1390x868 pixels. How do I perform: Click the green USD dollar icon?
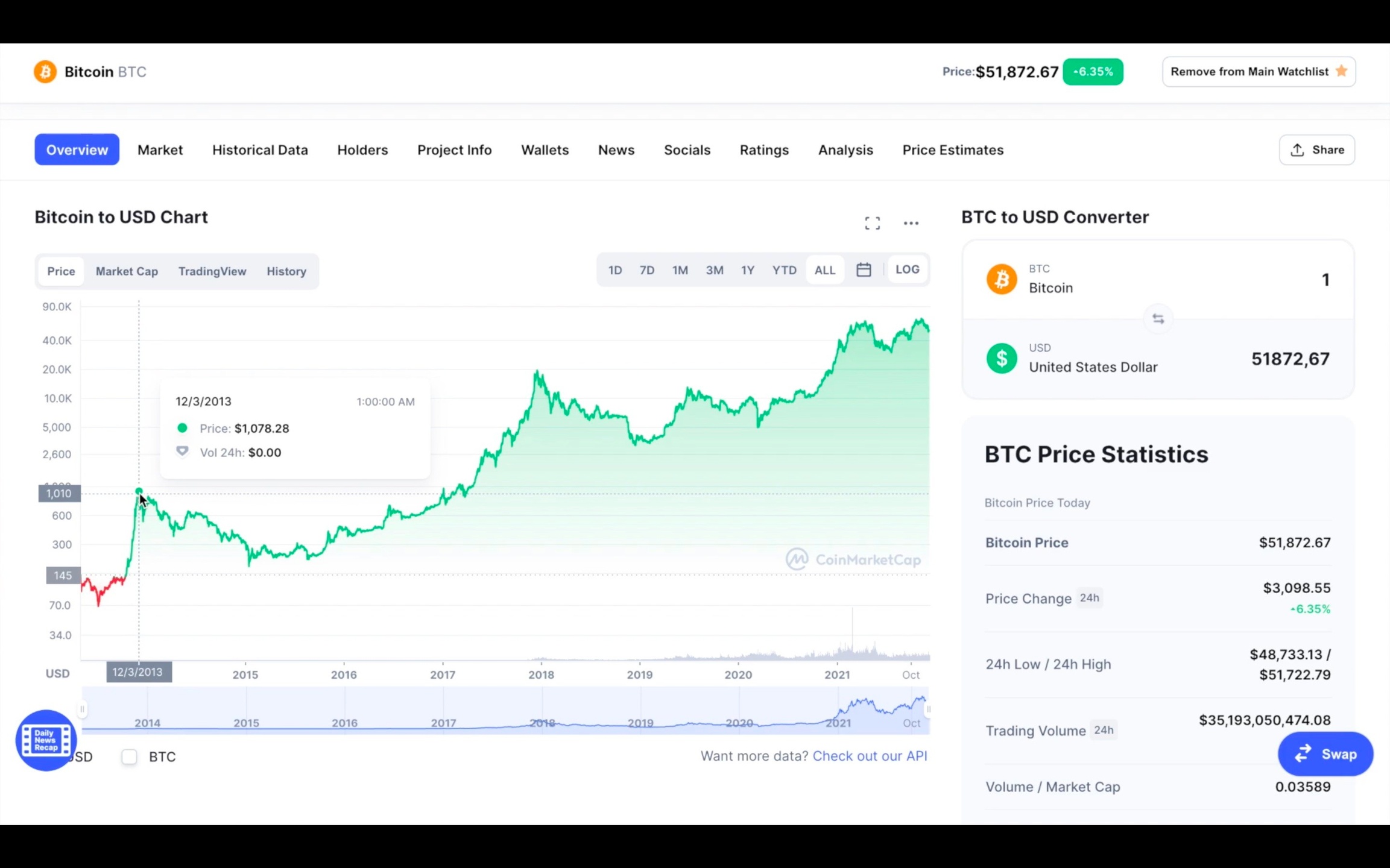pyautogui.click(x=1001, y=358)
